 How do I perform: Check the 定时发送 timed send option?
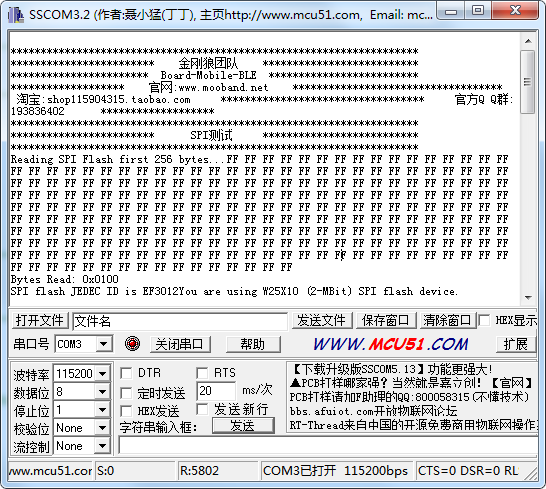pyautogui.click(x=126, y=393)
